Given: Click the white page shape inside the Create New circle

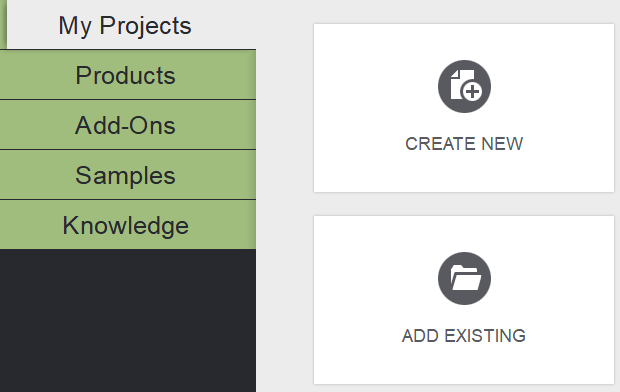Looking at the screenshot, I should (x=459, y=84).
